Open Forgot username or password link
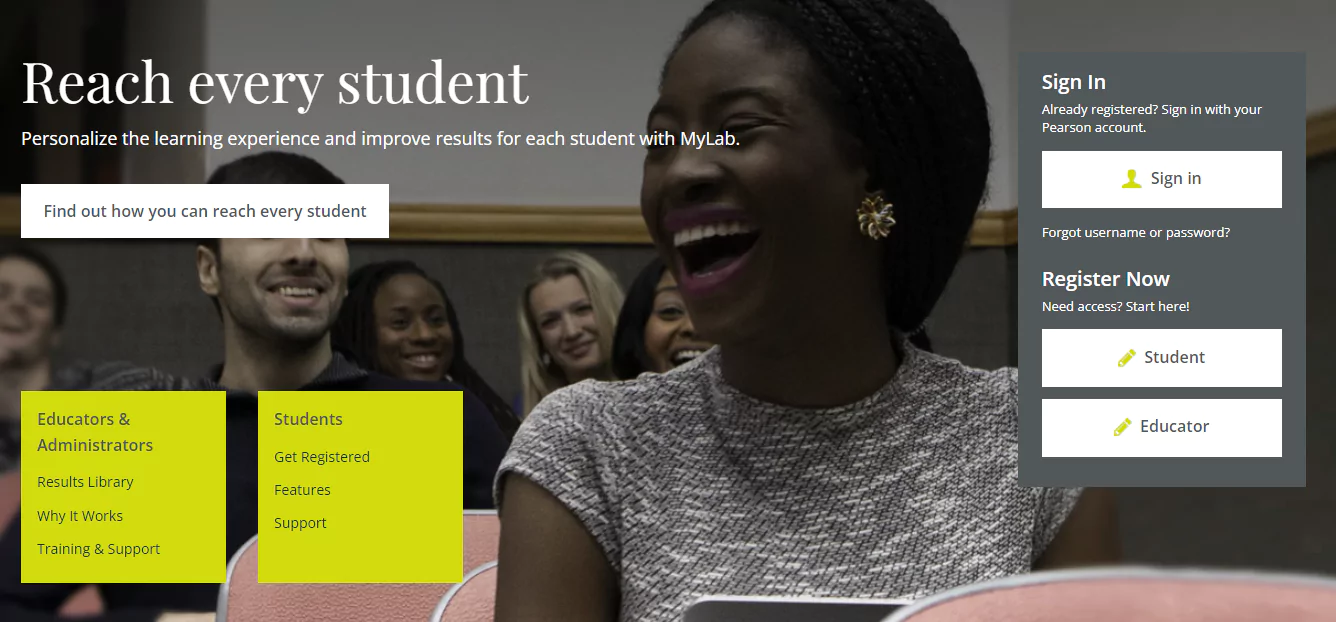 pyautogui.click(x=1136, y=232)
